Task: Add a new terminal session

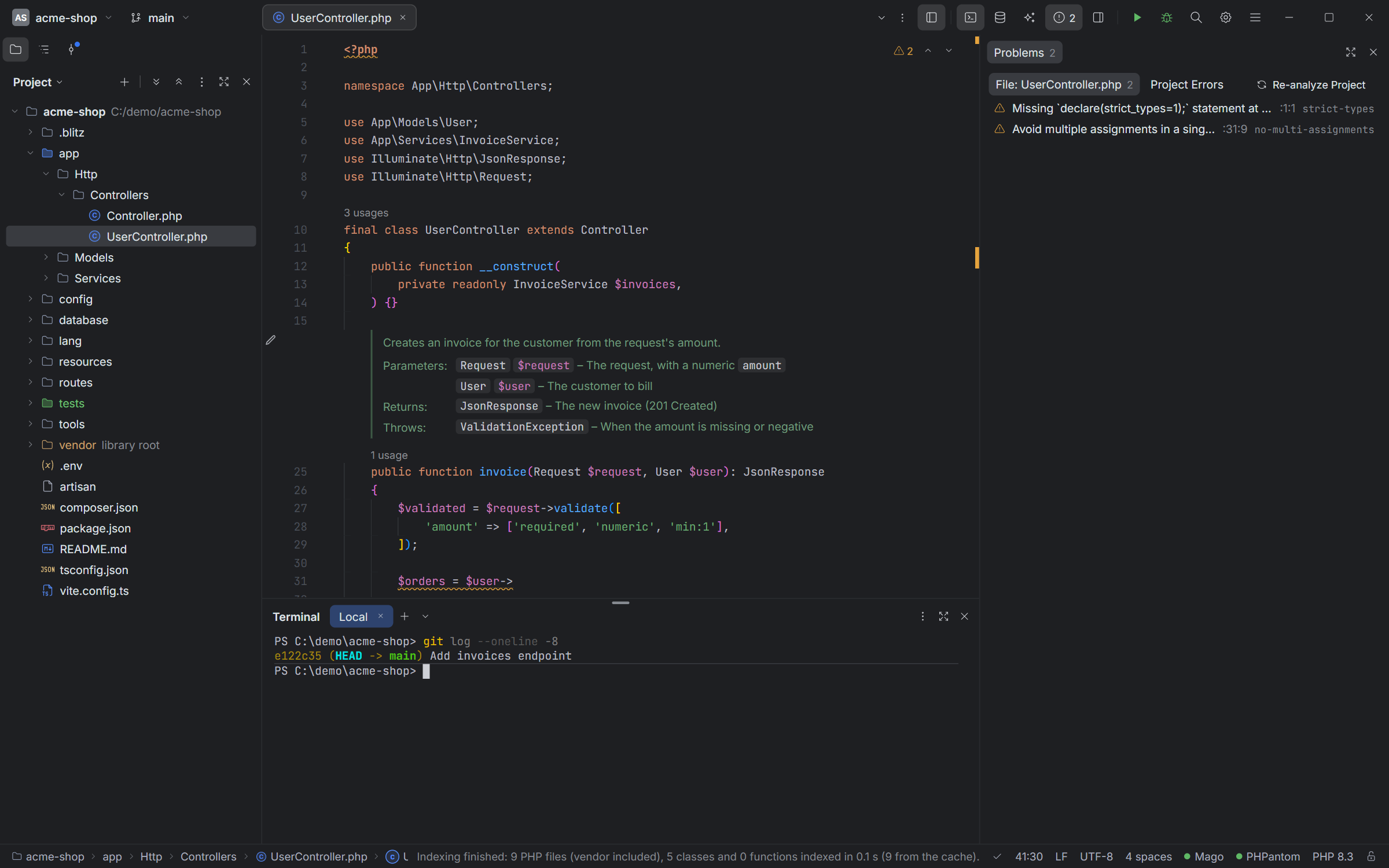Action: [405, 617]
